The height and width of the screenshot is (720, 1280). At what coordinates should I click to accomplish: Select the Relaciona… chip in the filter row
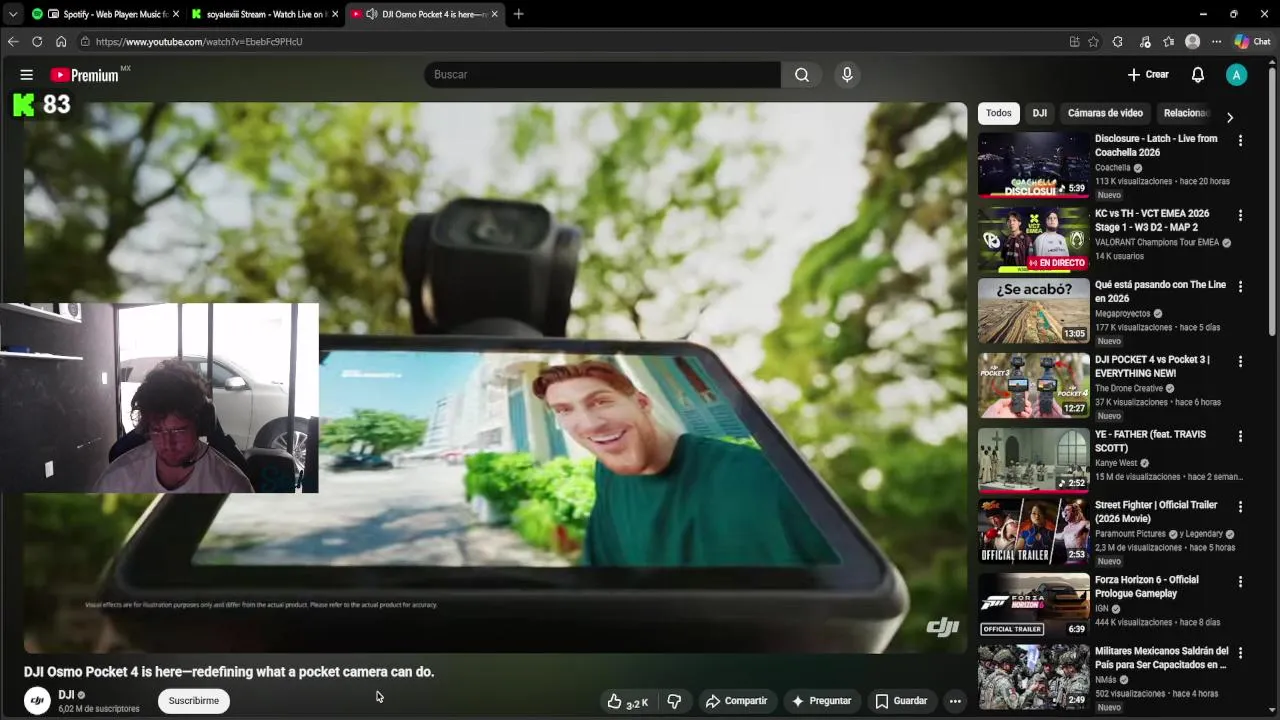(1186, 113)
